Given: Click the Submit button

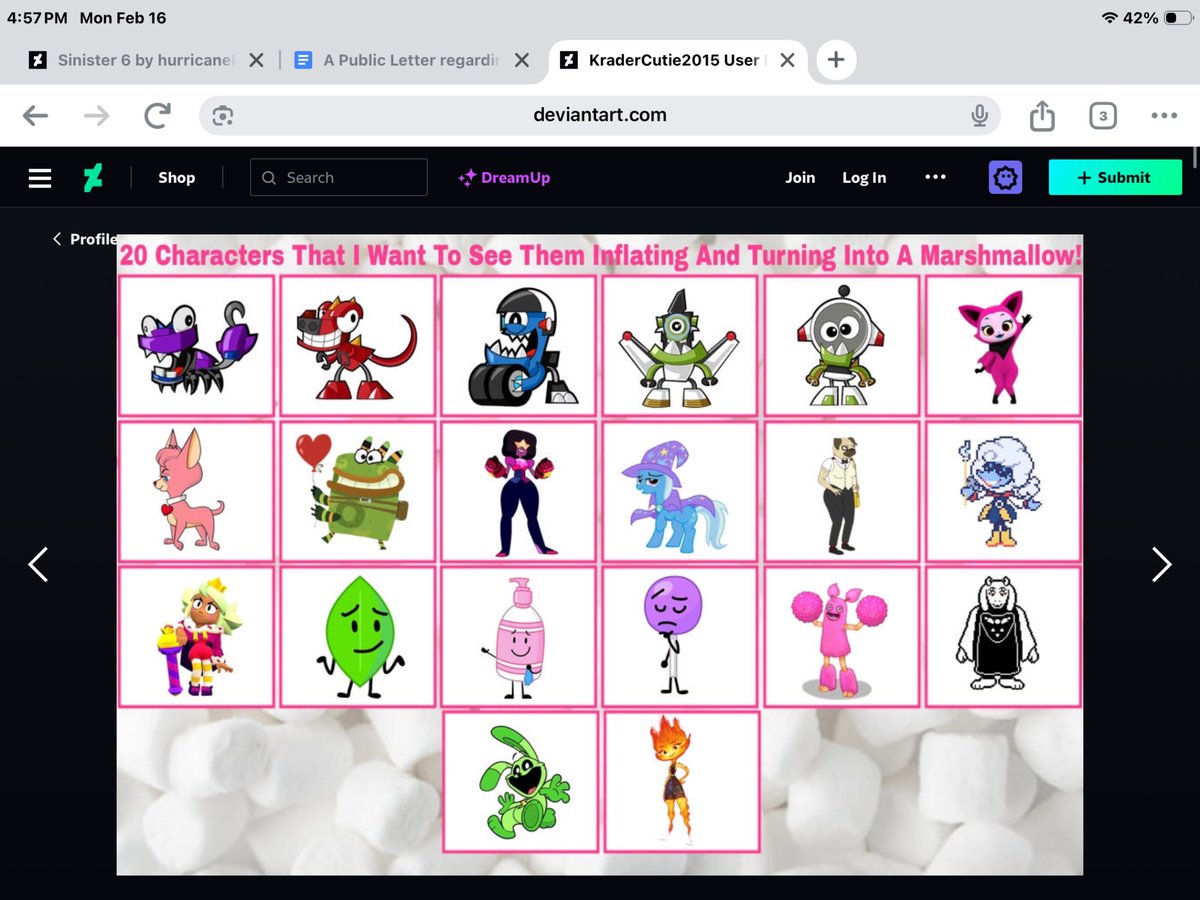Looking at the screenshot, I should pos(1115,178).
